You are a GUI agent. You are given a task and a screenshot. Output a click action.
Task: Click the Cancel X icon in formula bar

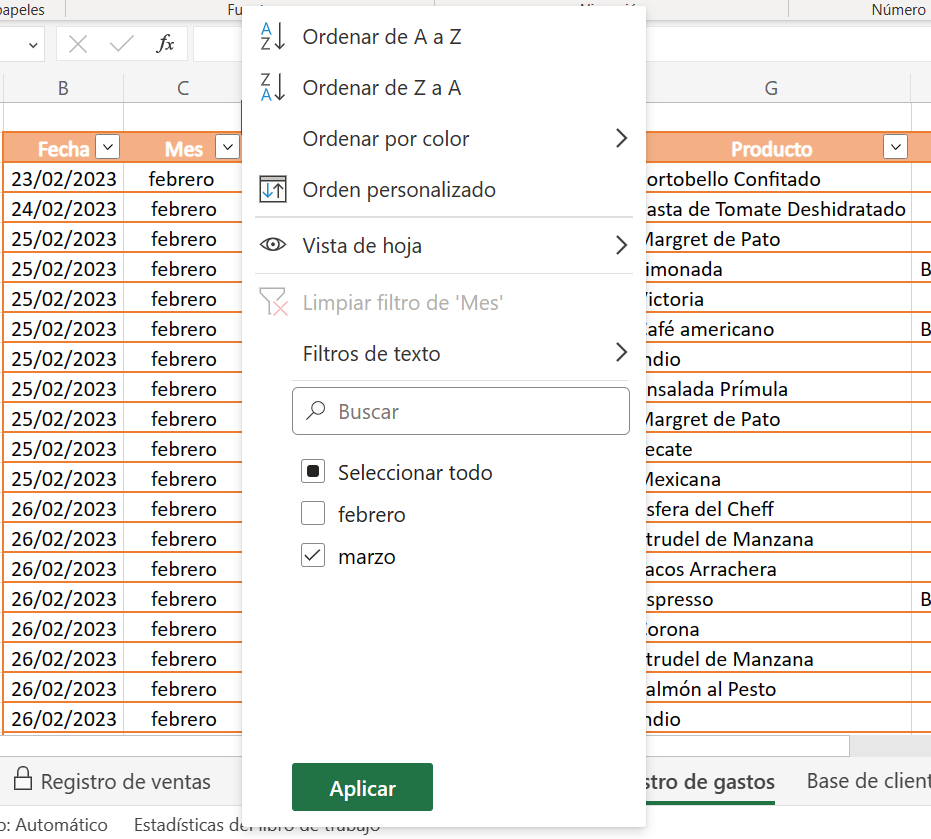pyautogui.click(x=75, y=43)
